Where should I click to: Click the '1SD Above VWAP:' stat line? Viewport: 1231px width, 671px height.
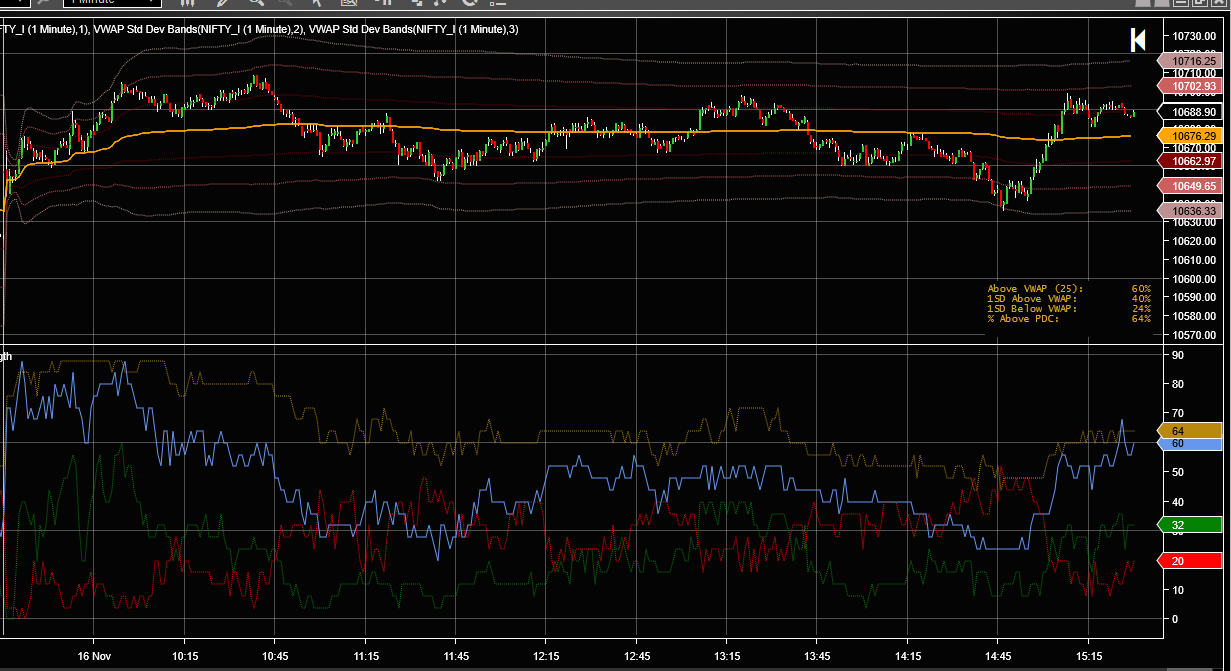1069,298
